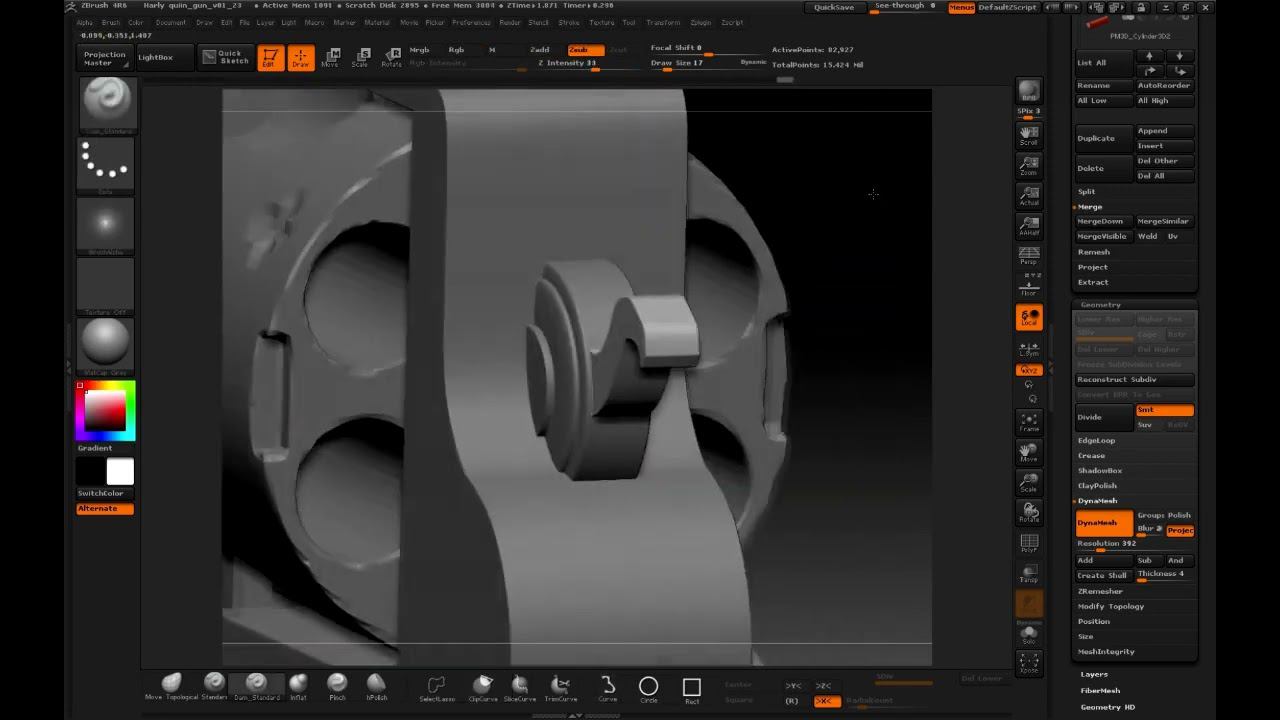Click the QuickSave button

[834, 7]
